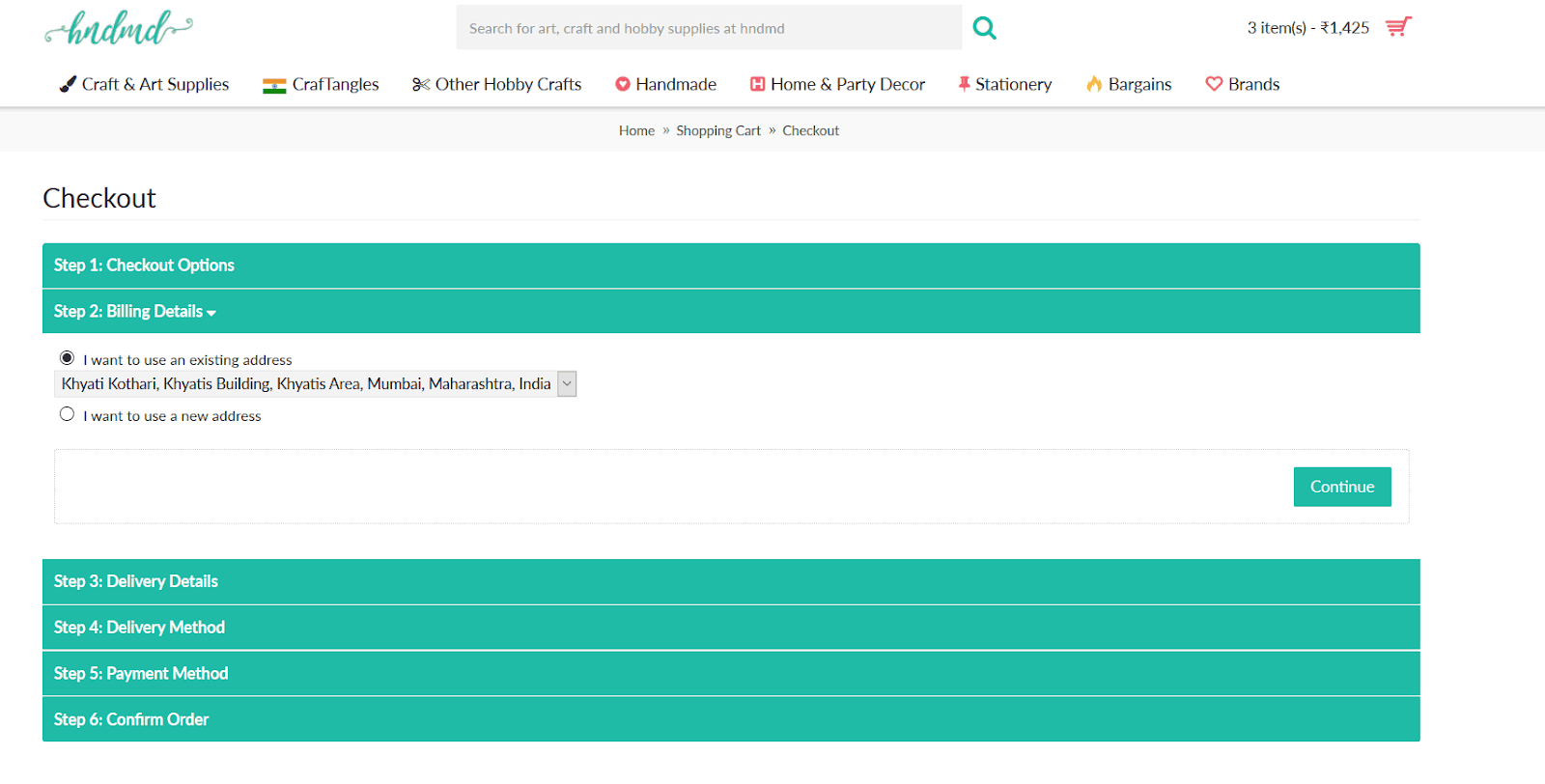Focus the search supplies input field
Viewport: 1545px width, 784px height.
(x=709, y=28)
